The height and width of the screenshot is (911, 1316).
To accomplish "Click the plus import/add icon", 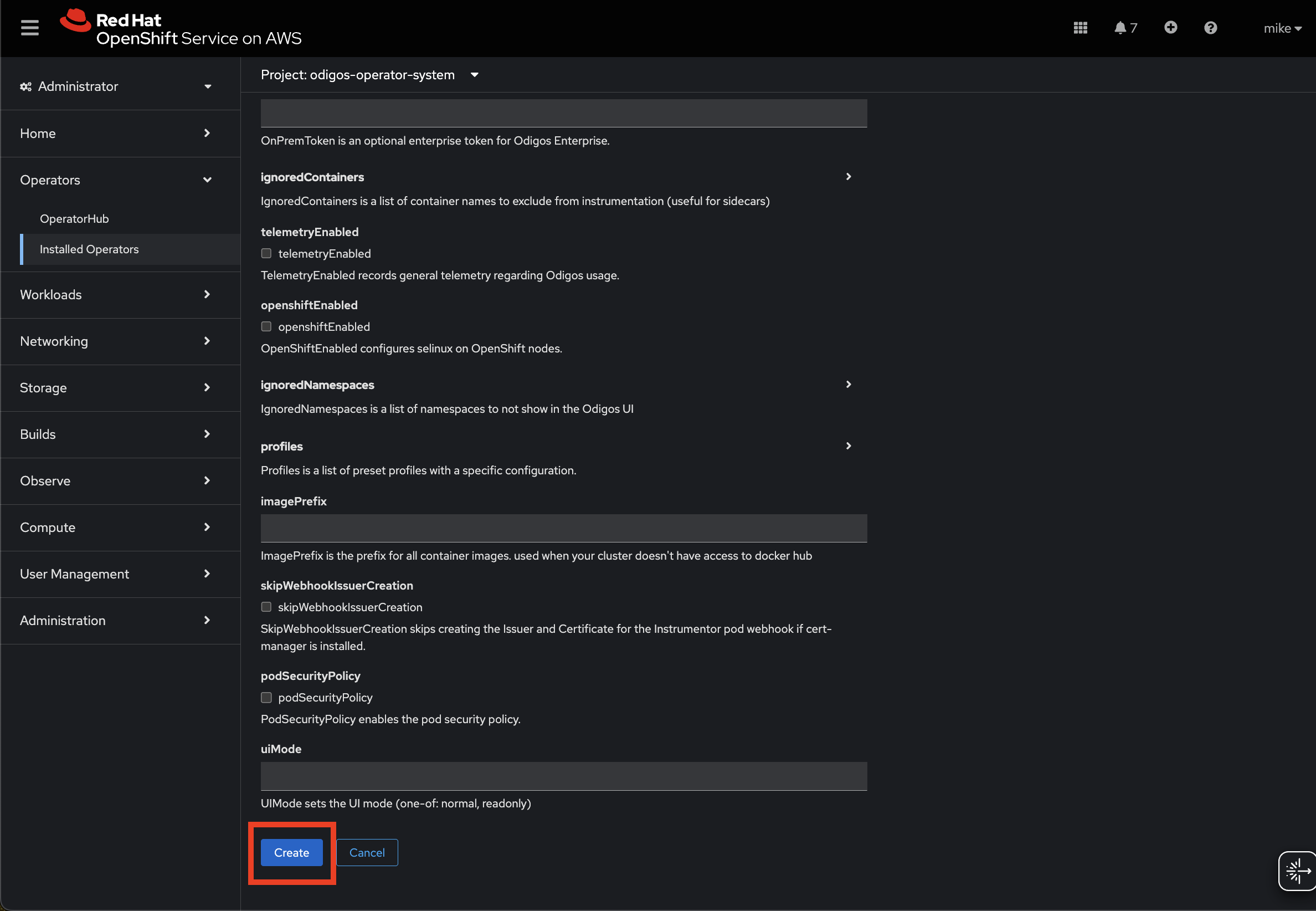I will (1170, 27).
